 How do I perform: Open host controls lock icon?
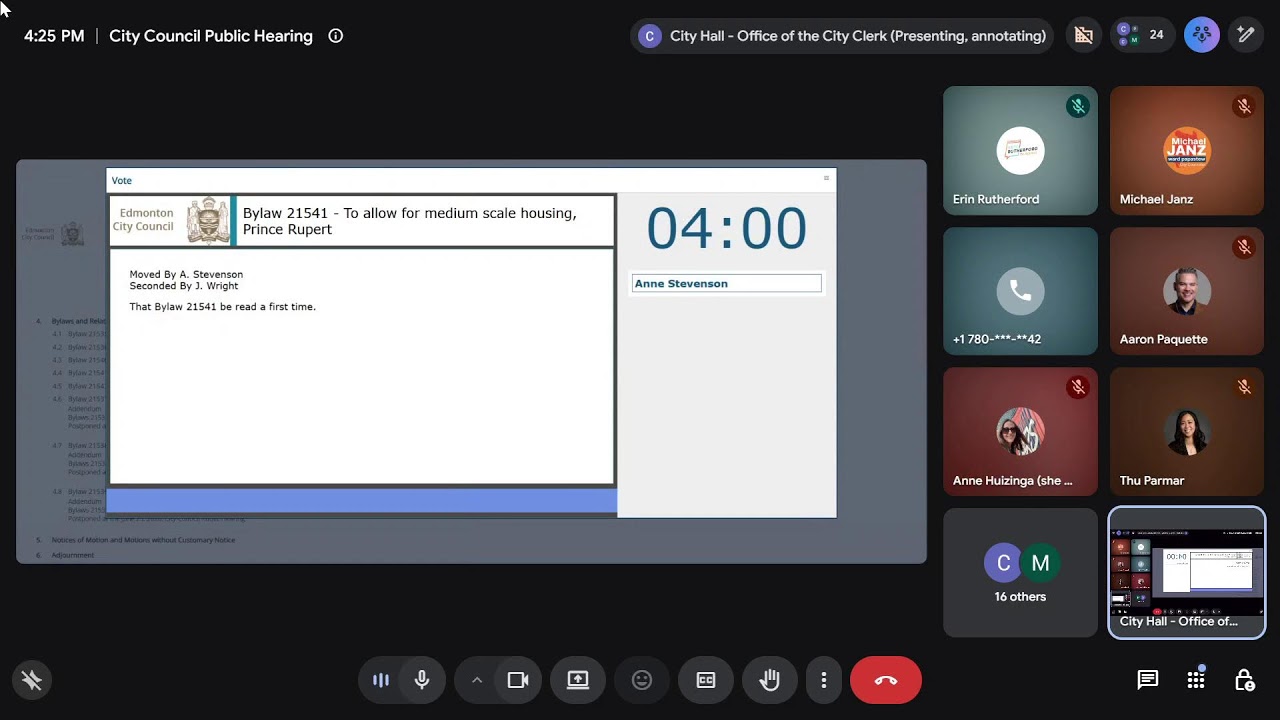tap(1244, 681)
